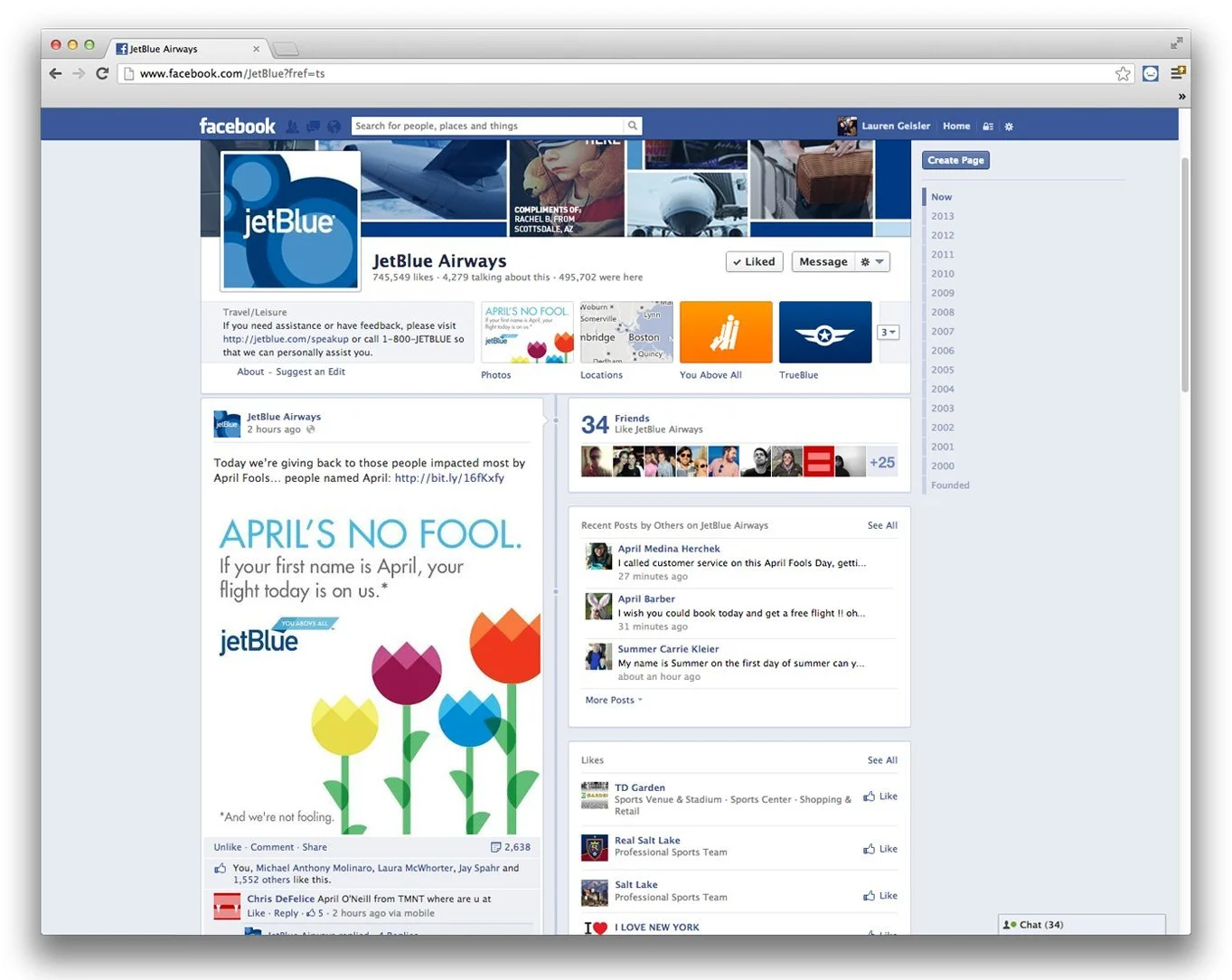
Task: Open the April's No Fool post image
Action: (x=372, y=666)
